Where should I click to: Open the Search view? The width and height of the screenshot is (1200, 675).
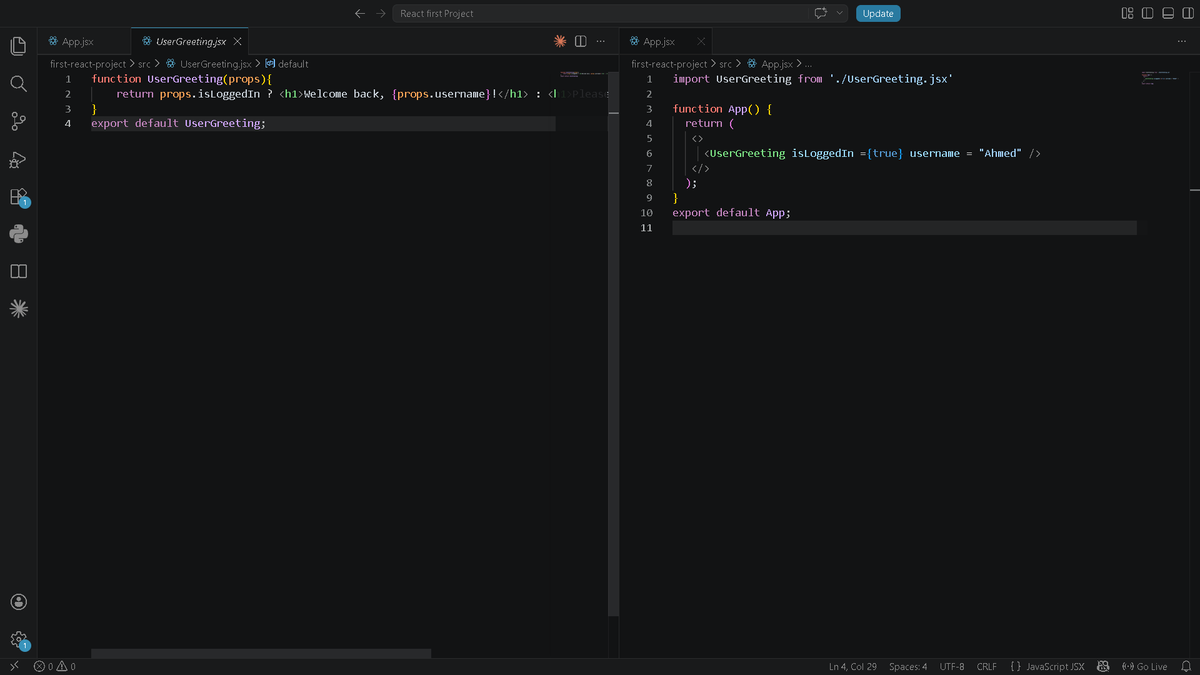pyautogui.click(x=17, y=84)
